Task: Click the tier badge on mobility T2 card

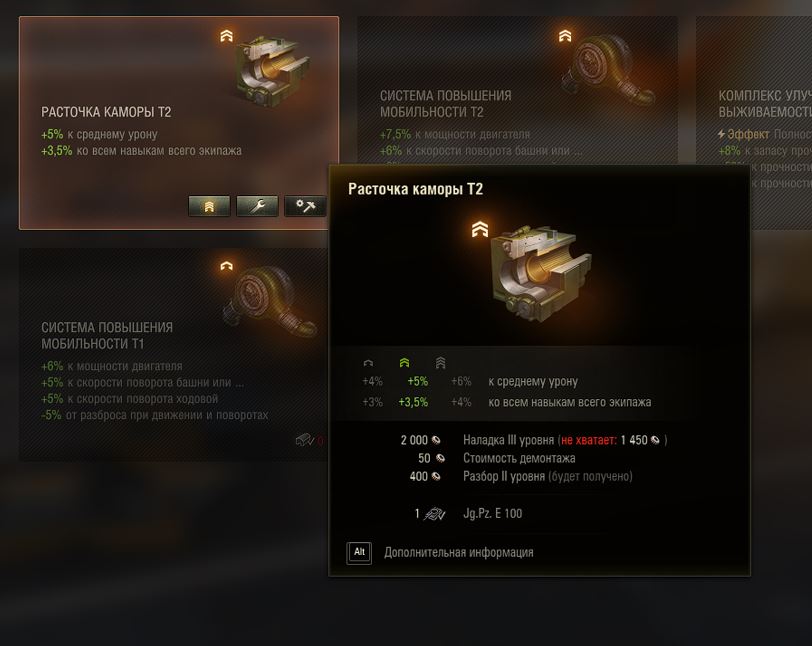Action: (x=565, y=36)
